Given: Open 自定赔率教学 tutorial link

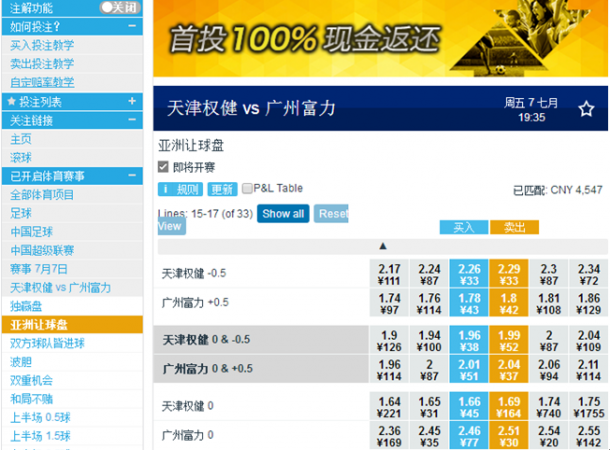Looking at the screenshot, I should click(42, 82).
